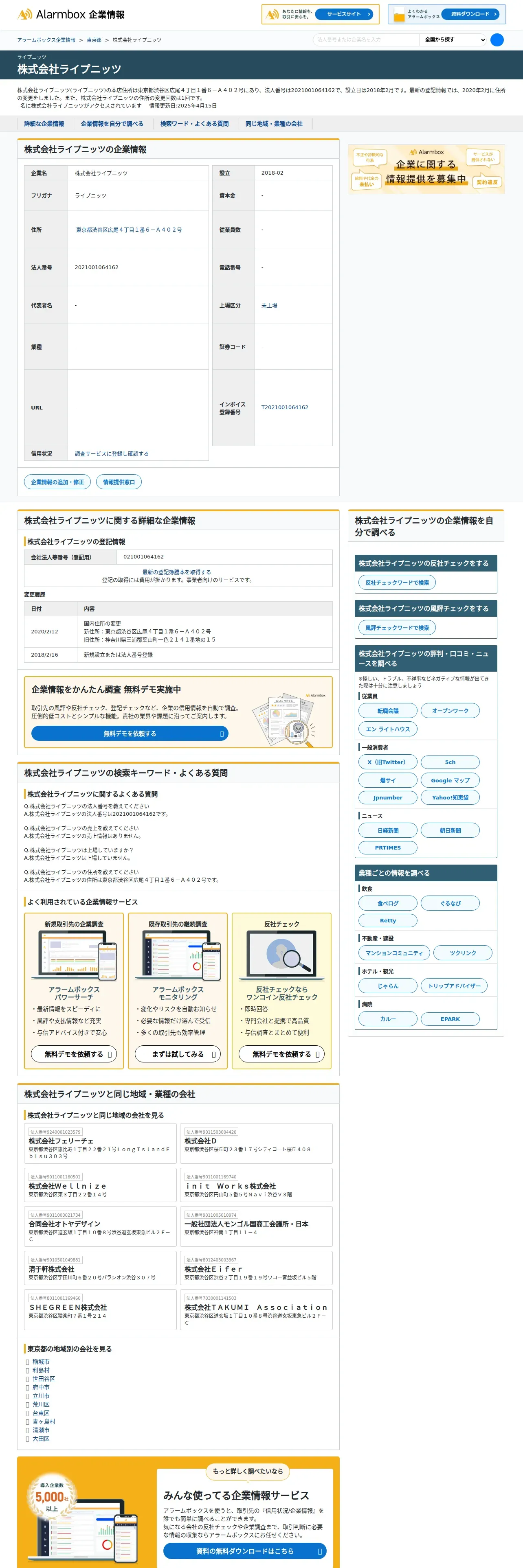The width and height of the screenshot is (523, 1568).
Task: Click パワーサーチ card's 無料デモを依頼する button
Action: (74, 1054)
